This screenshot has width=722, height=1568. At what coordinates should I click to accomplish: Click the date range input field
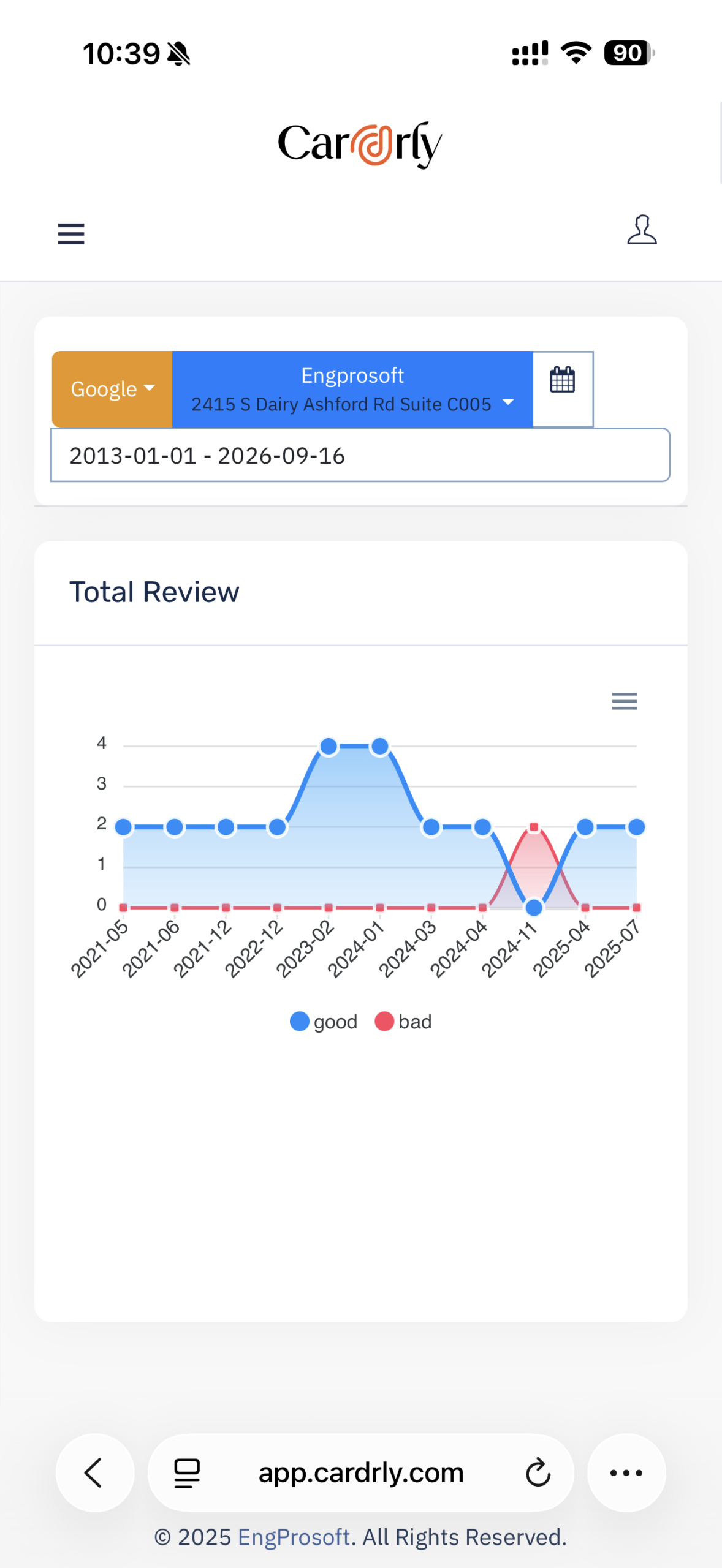360,455
